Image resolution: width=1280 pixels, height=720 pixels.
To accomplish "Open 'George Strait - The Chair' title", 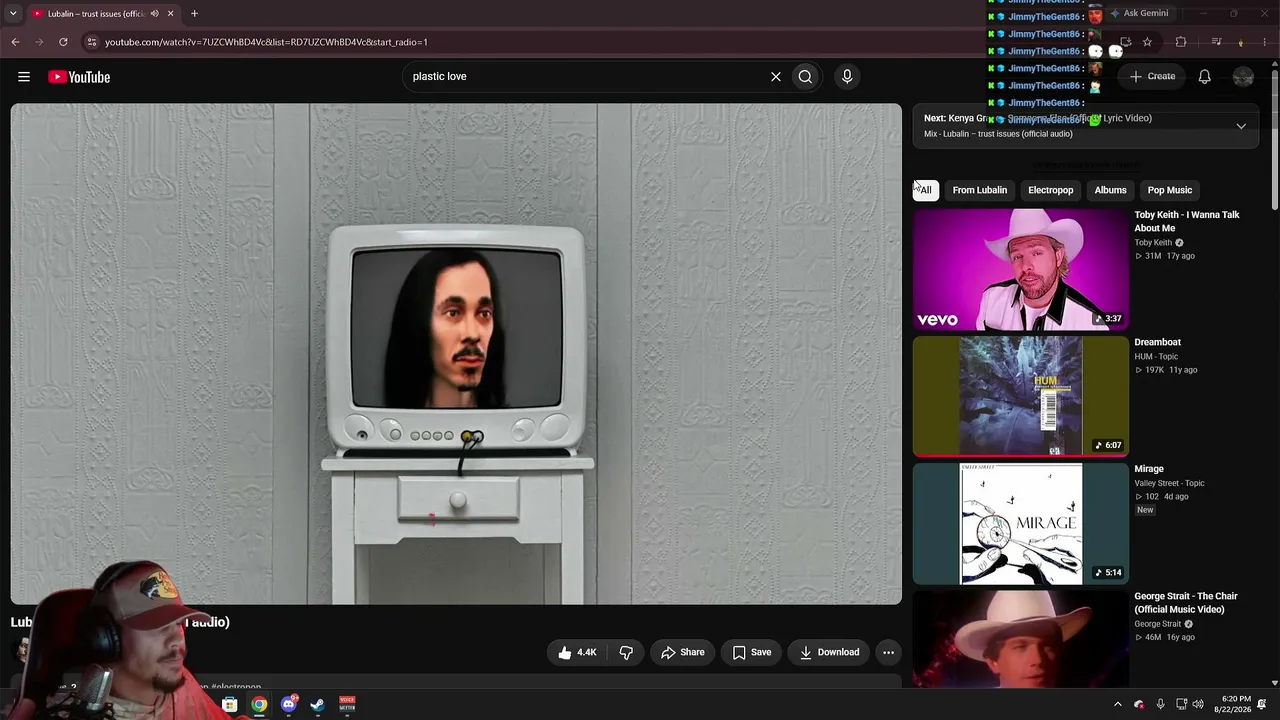I will pos(1186,603).
